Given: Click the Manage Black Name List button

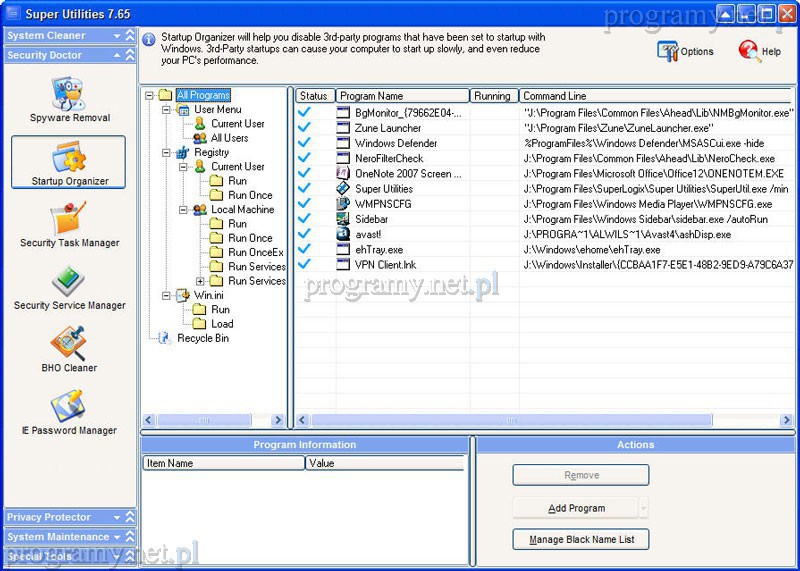Looking at the screenshot, I should coord(580,540).
